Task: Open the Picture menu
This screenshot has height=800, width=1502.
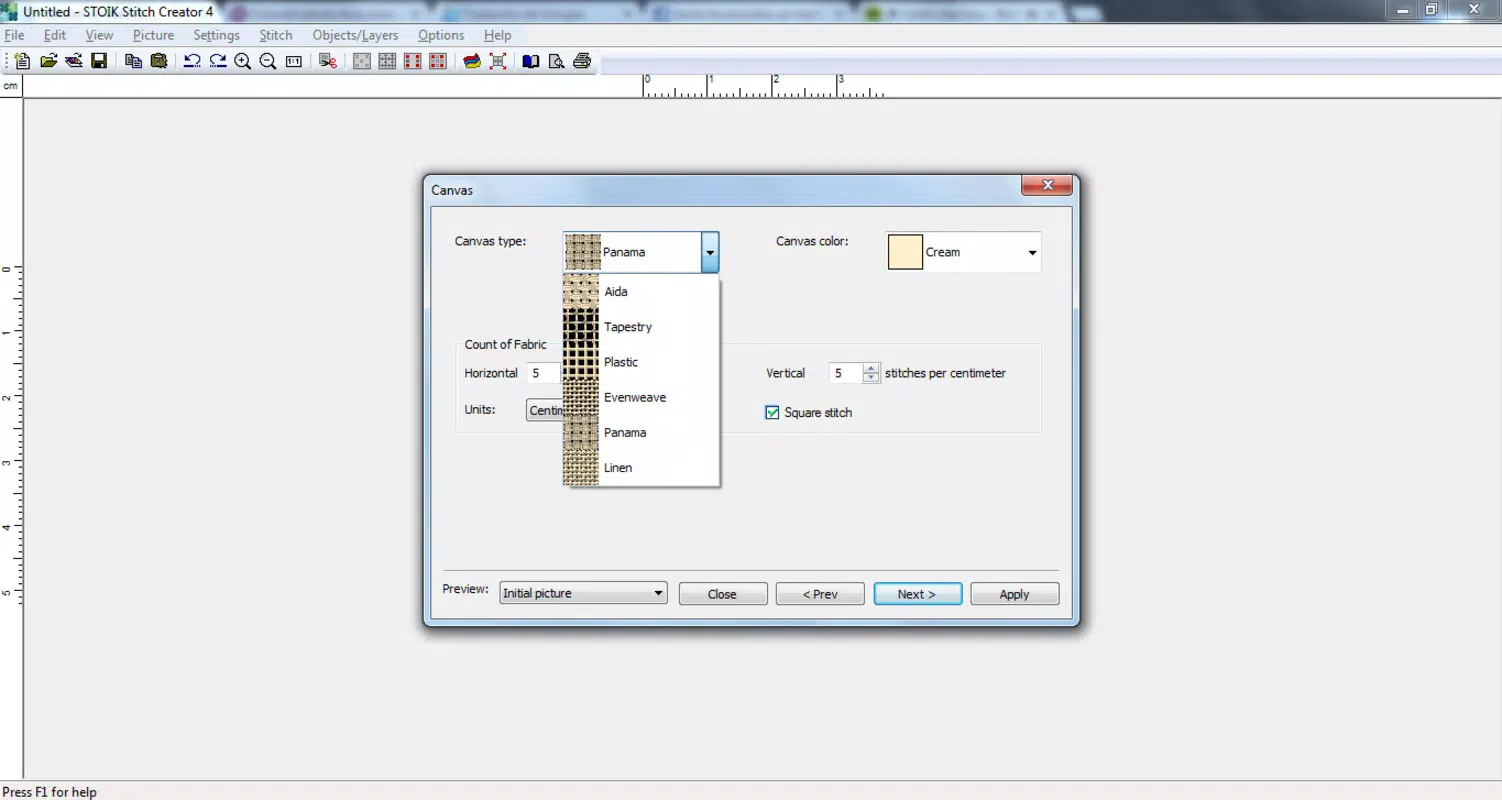Action: coord(153,35)
